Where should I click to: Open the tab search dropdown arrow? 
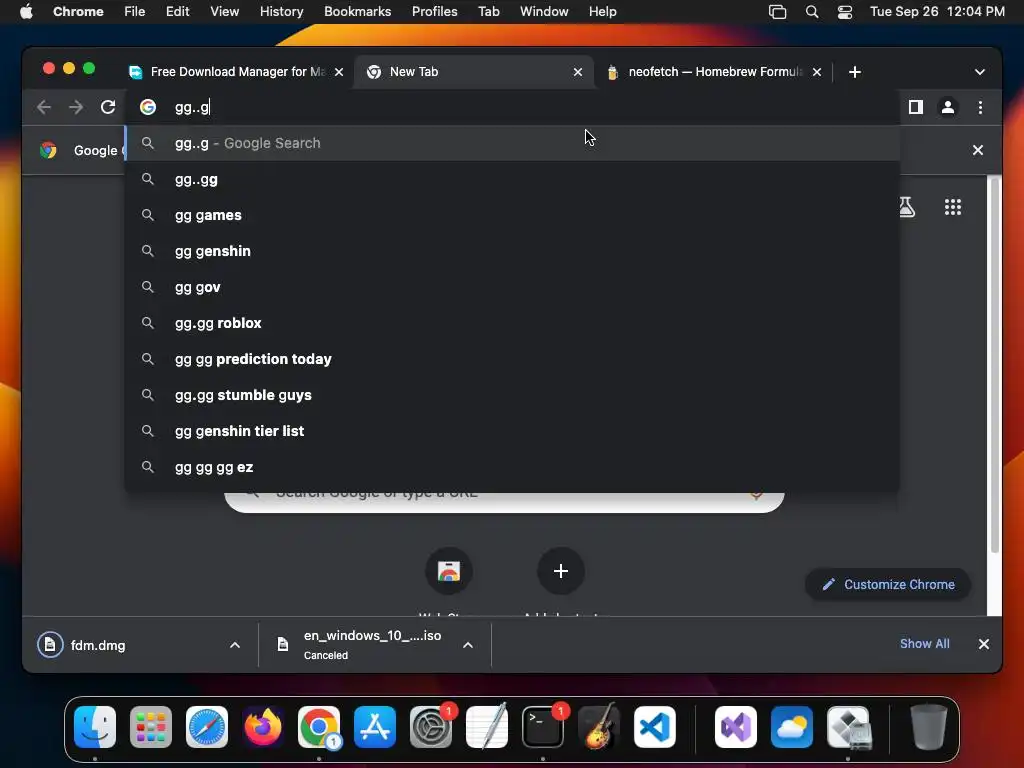tap(980, 72)
